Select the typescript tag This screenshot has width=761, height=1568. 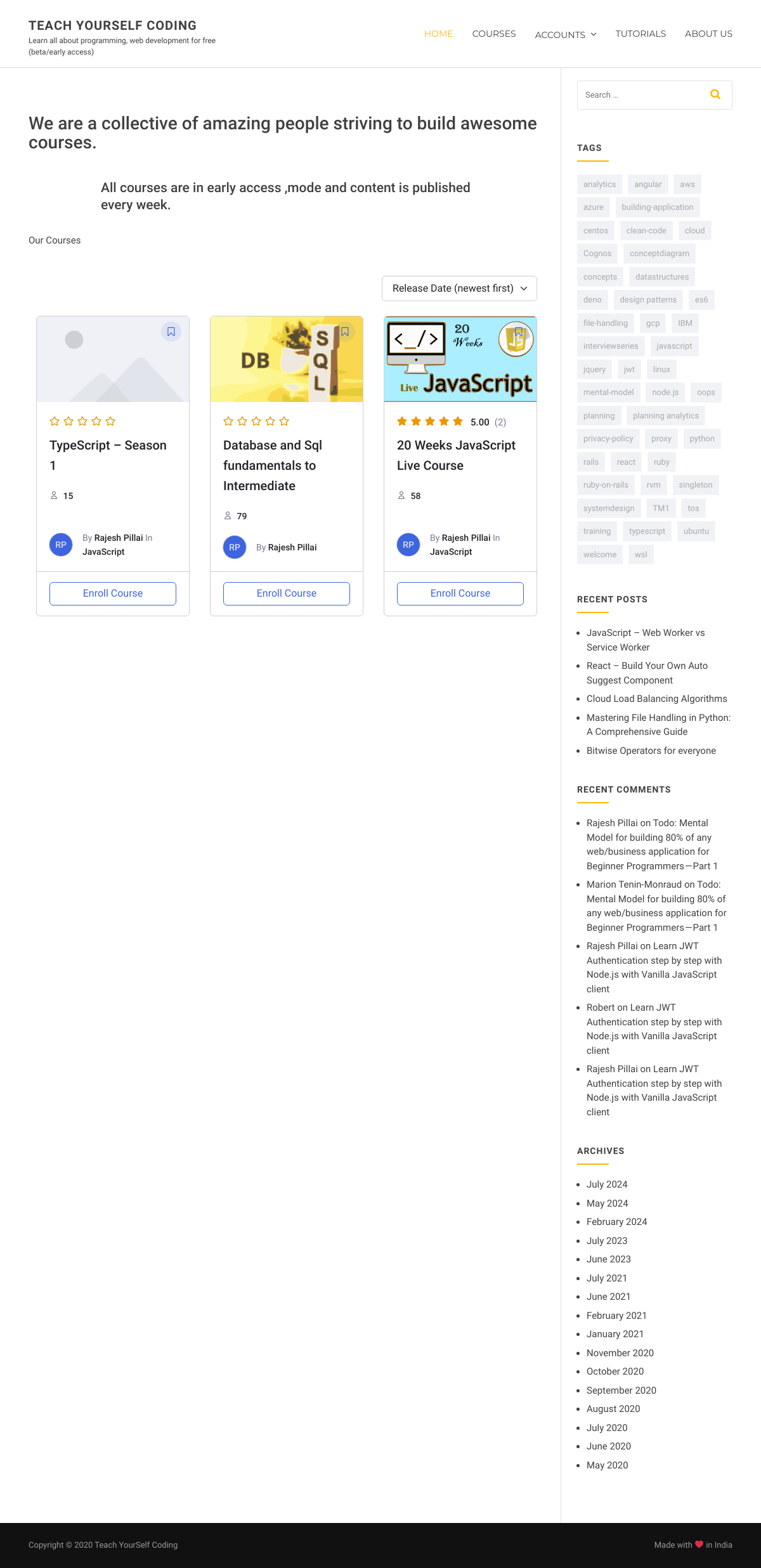(647, 531)
